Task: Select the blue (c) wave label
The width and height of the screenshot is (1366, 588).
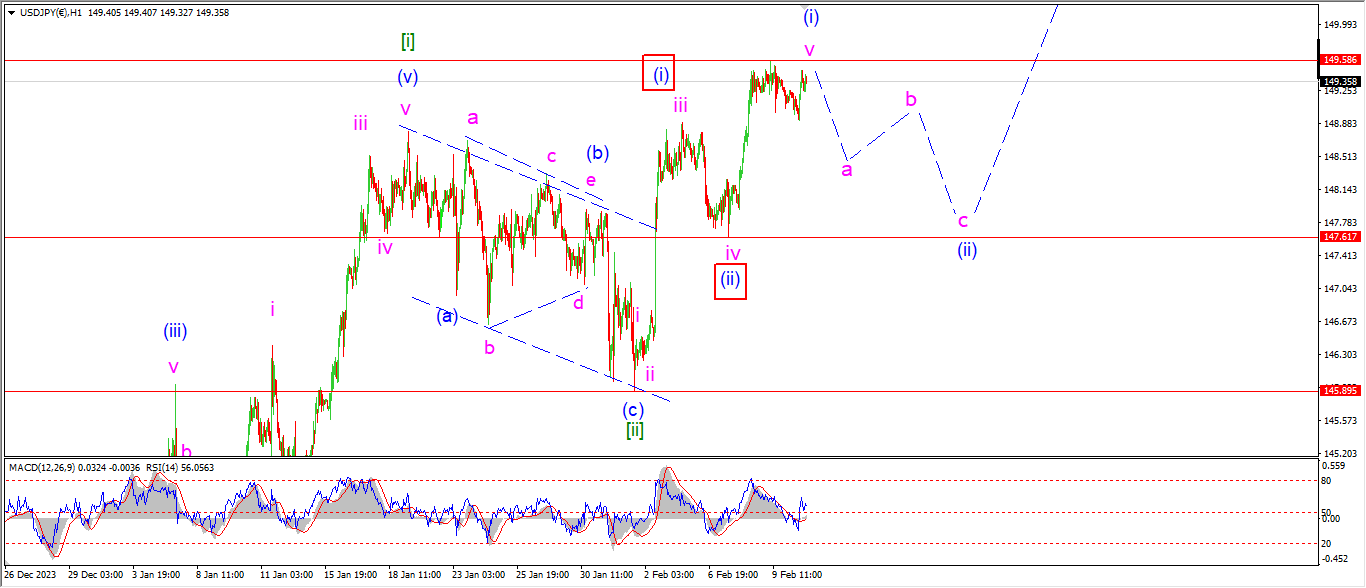Action: (632, 409)
